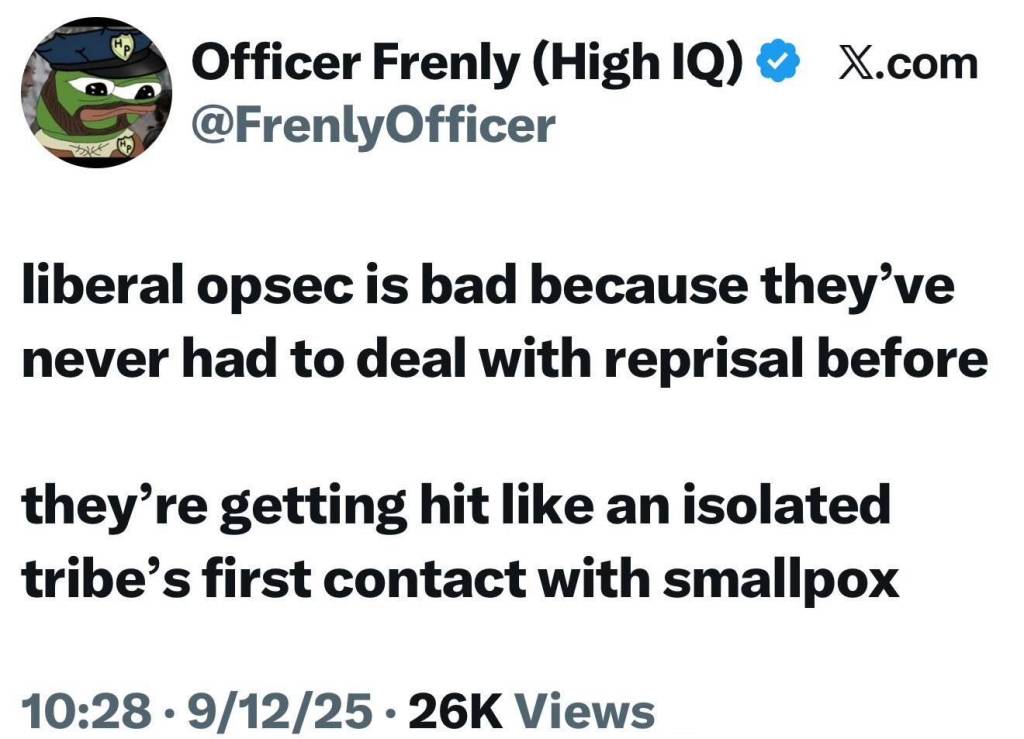Click the 26K view count number
The image size is (1024, 739).
click(448, 711)
